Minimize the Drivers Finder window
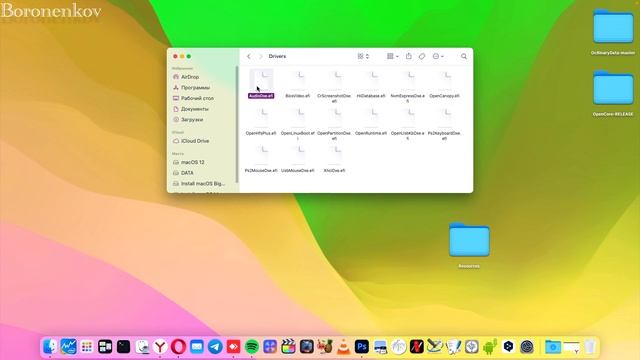640x360 pixels. point(182,56)
